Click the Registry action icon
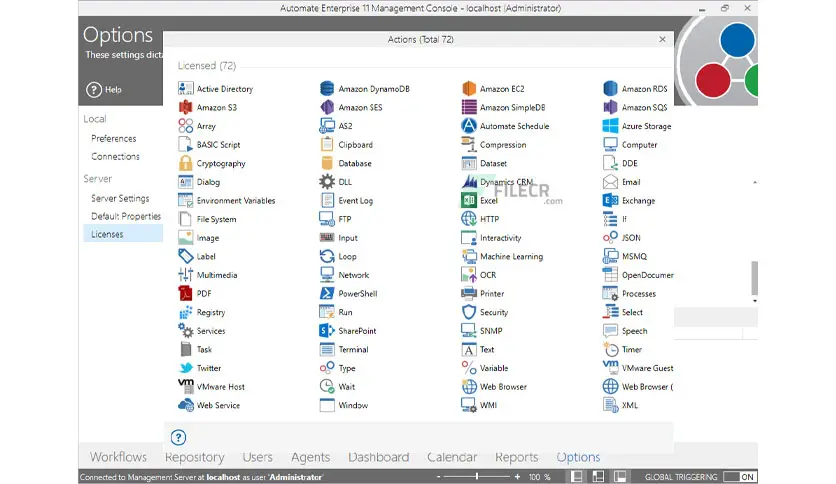The height and width of the screenshot is (484, 836). (x=186, y=312)
